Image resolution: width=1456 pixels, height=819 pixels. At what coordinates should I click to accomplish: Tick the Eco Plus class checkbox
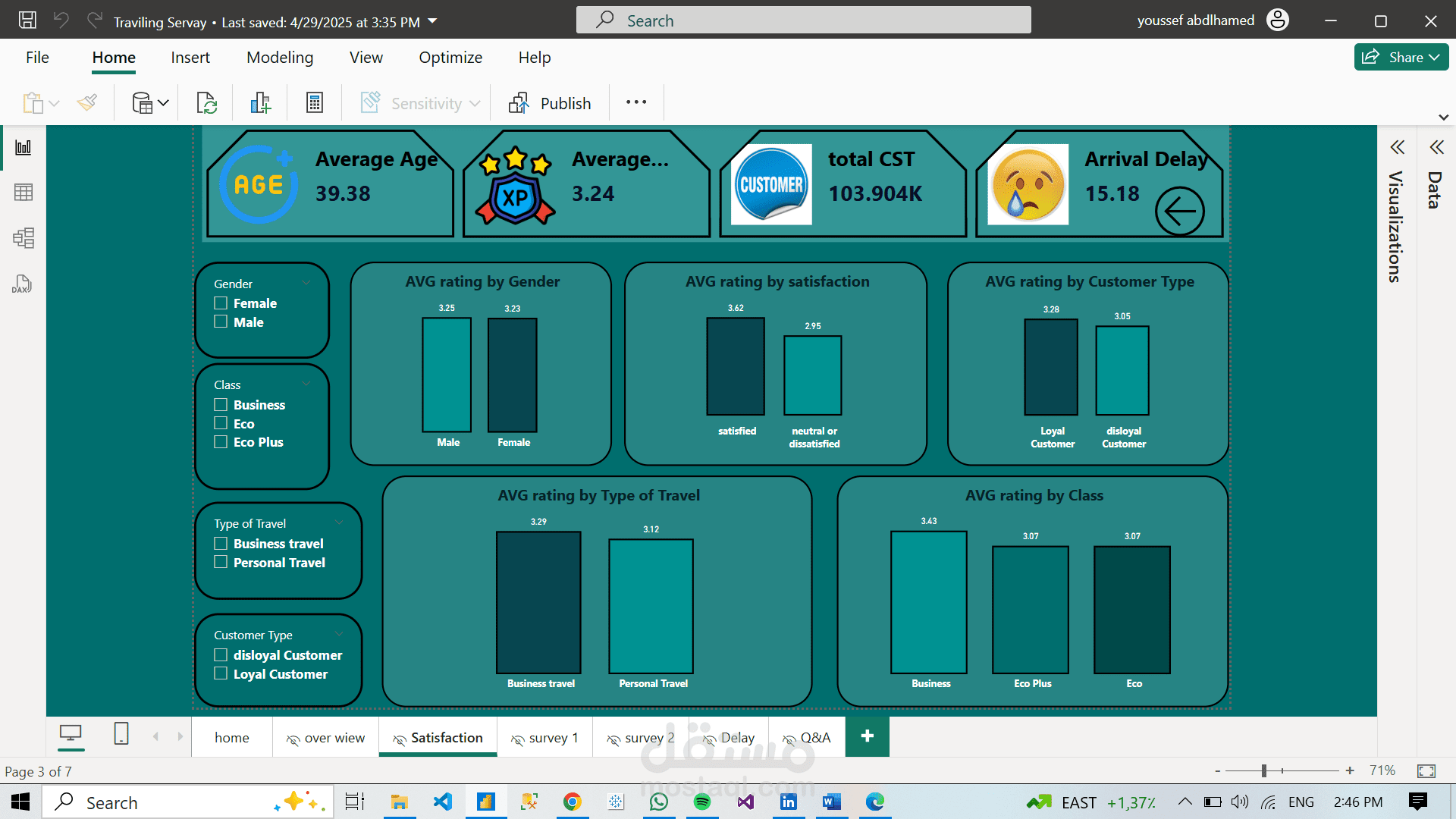221,442
